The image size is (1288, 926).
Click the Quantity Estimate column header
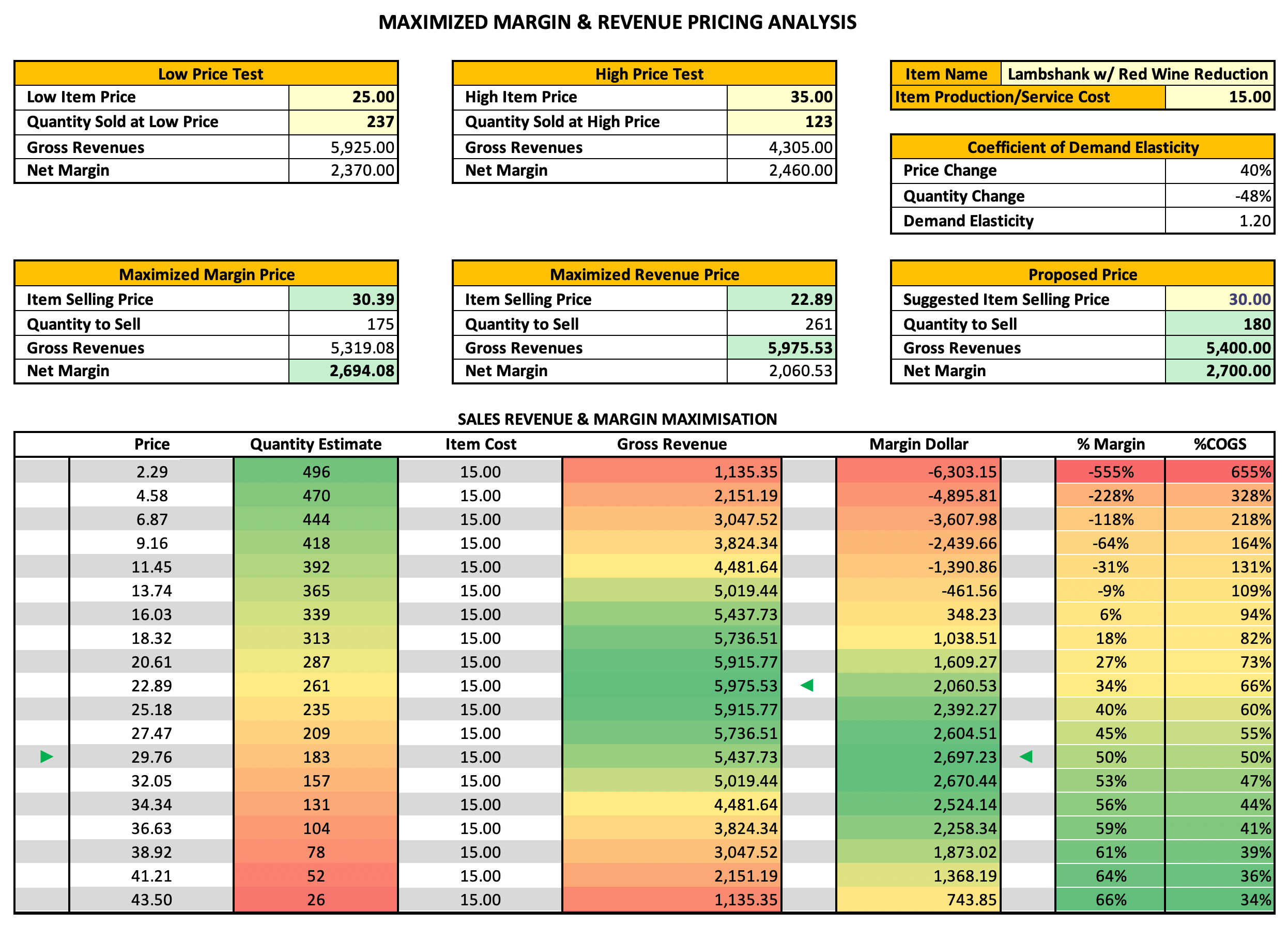coord(316,444)
